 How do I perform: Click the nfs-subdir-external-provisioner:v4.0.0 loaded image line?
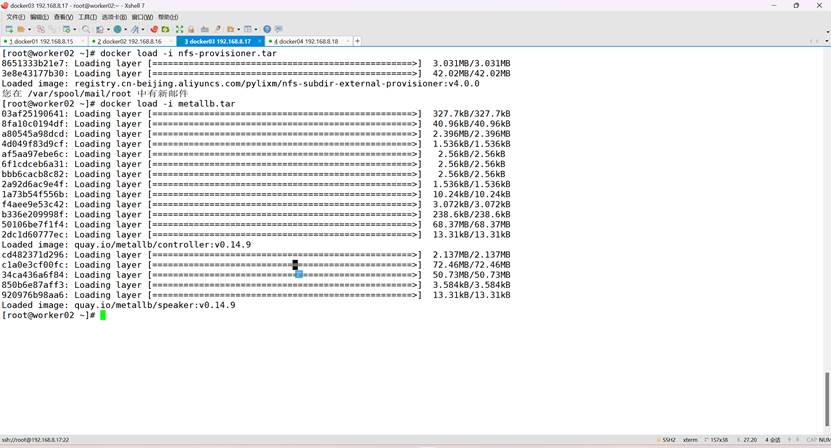[x=240, y=83]
